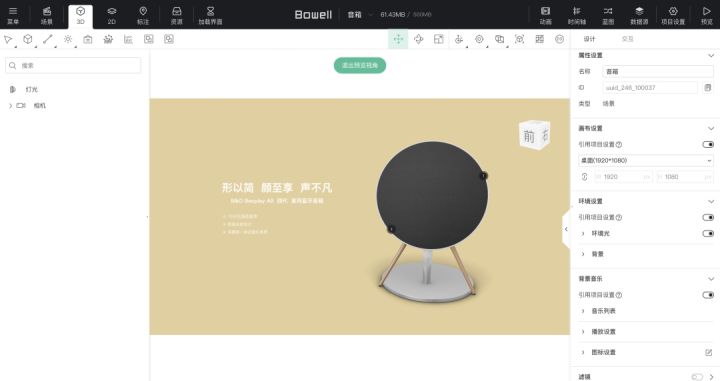Image resolution: width=720 pixels, height=381 pixels.
Task: Open the 资源 resources tab
Action: click(x=177, y=15)
